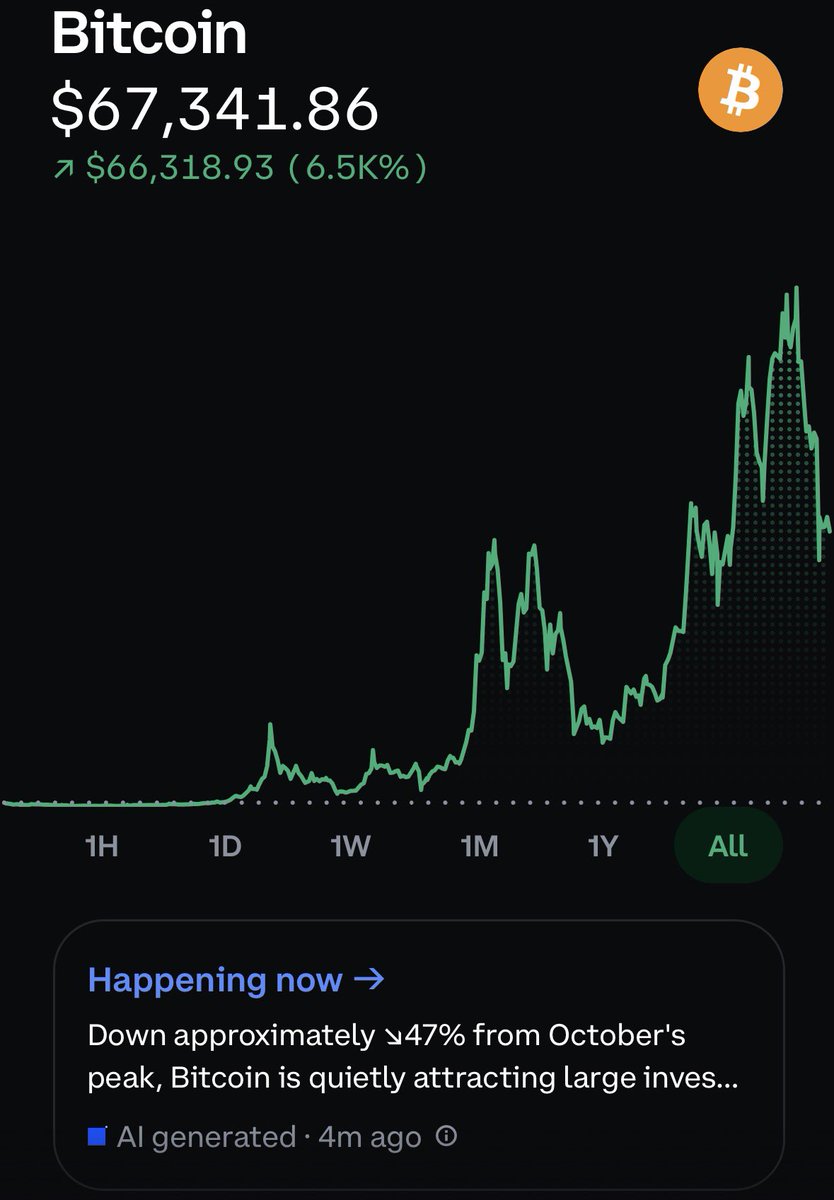Tap the $66,318.93 (6.5K%) gain text
Viewport: 834px width, 1200px height.
(255, 169)
